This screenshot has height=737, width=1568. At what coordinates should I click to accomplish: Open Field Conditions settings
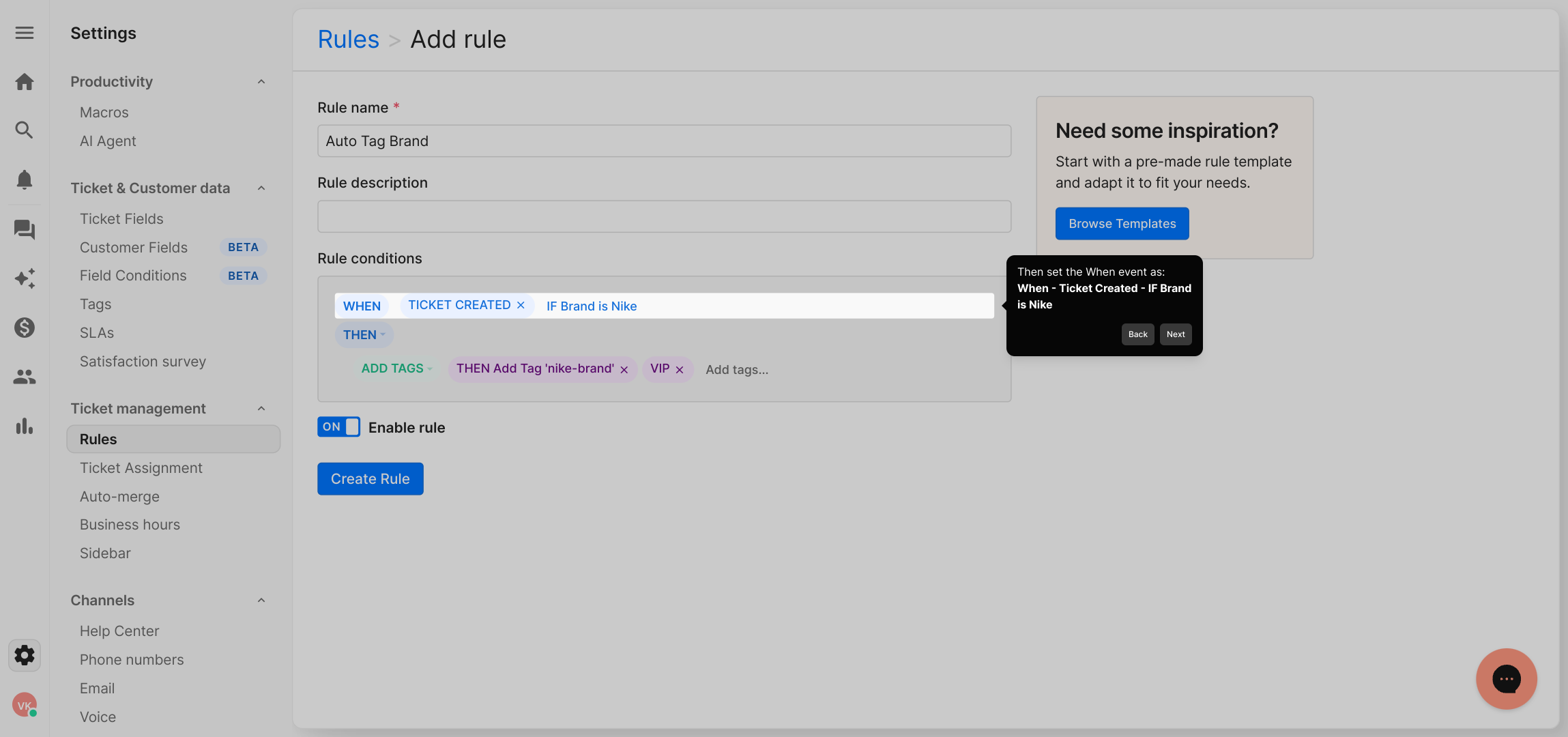pos(133,276)
